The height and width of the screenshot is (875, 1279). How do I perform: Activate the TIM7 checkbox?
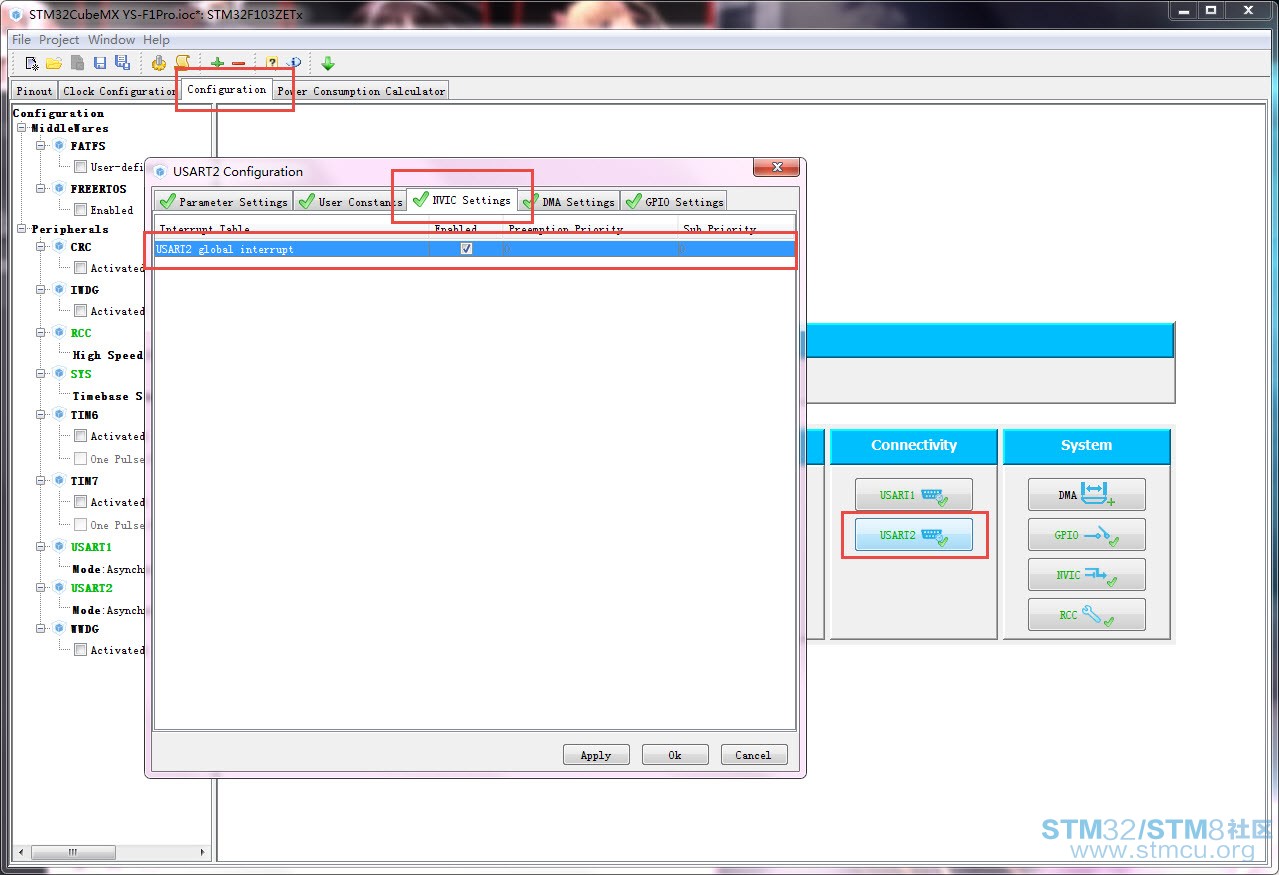point(80,502)
